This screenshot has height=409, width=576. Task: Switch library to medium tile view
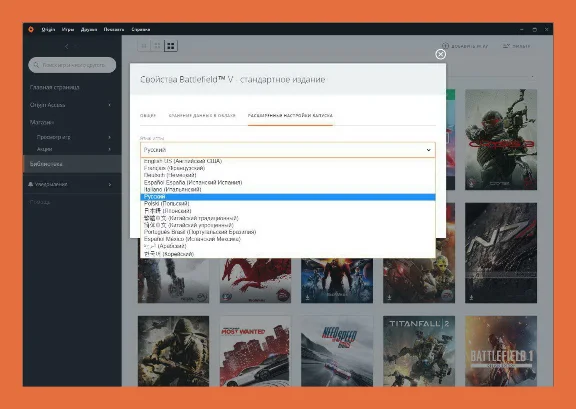point(157,46)
